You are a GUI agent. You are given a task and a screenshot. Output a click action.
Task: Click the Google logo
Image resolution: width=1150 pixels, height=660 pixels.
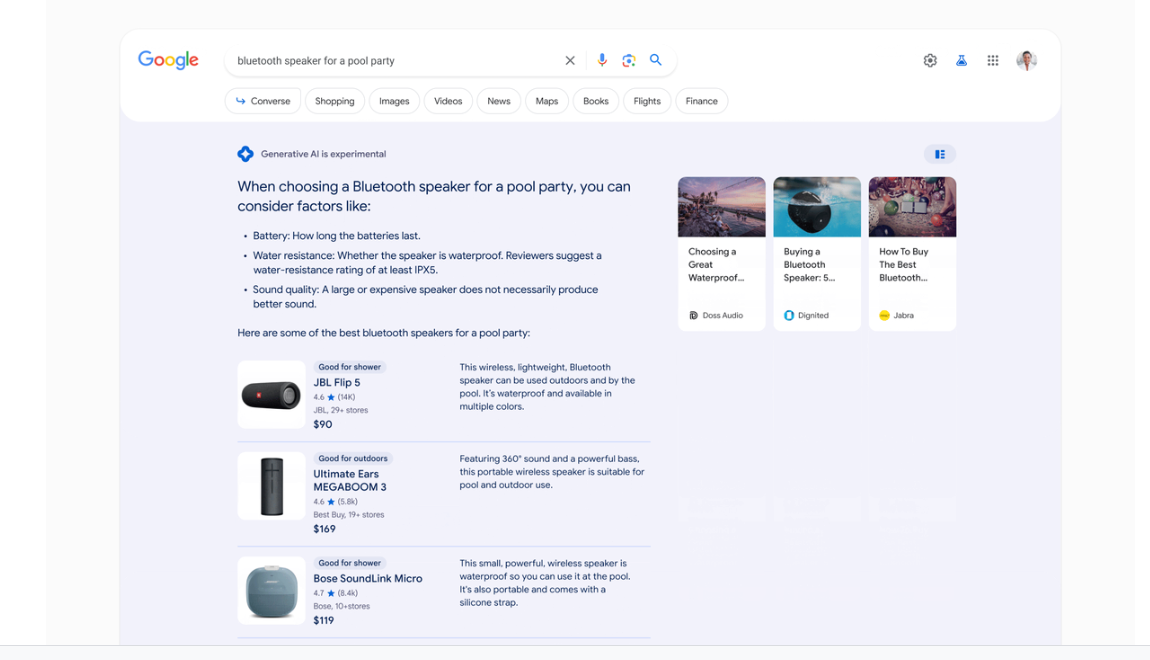(168, 60)
